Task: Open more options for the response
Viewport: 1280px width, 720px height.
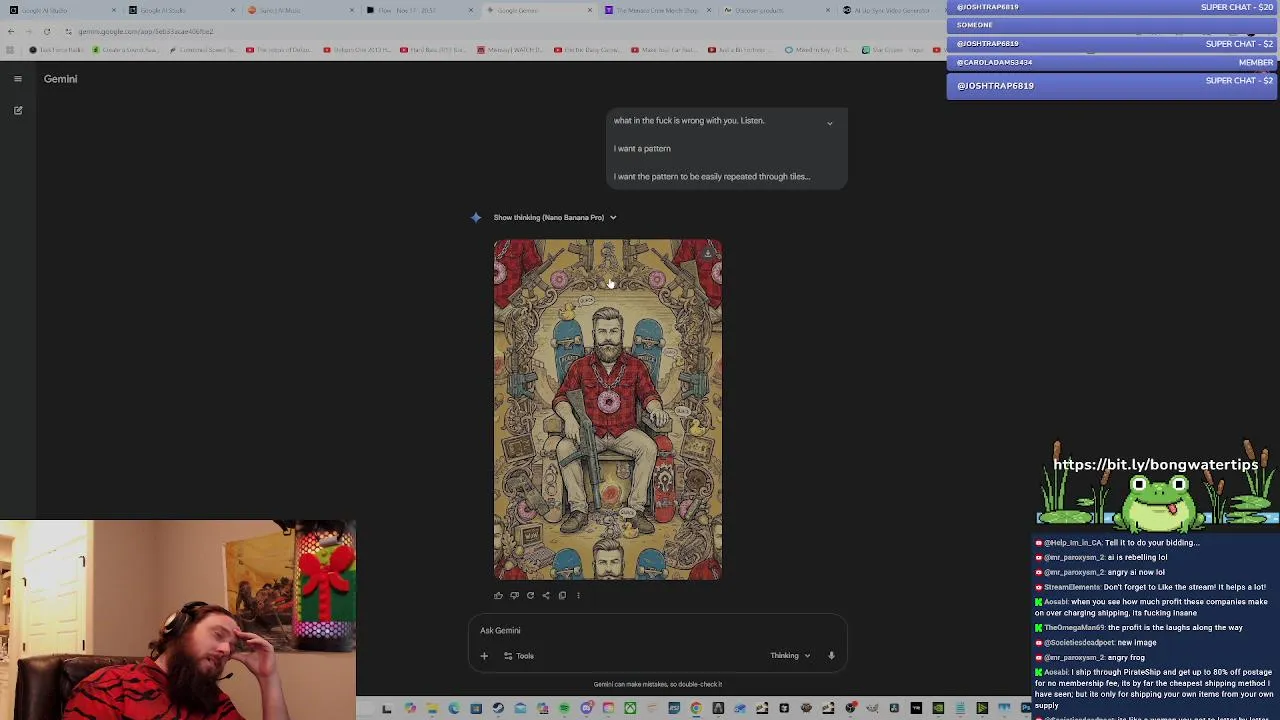Action: point(578,595)
